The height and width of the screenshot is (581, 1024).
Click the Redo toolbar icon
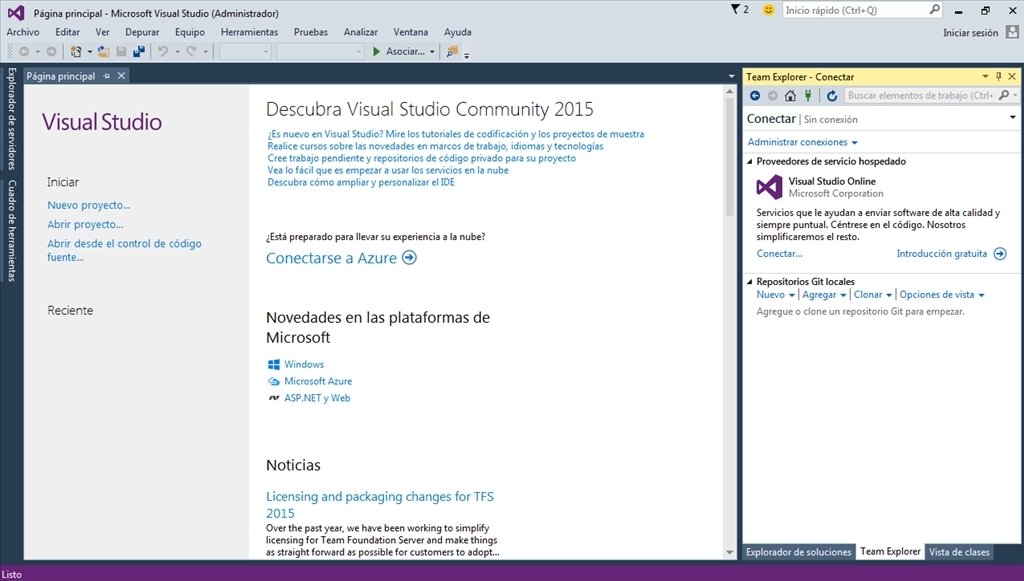click(191, 52)
